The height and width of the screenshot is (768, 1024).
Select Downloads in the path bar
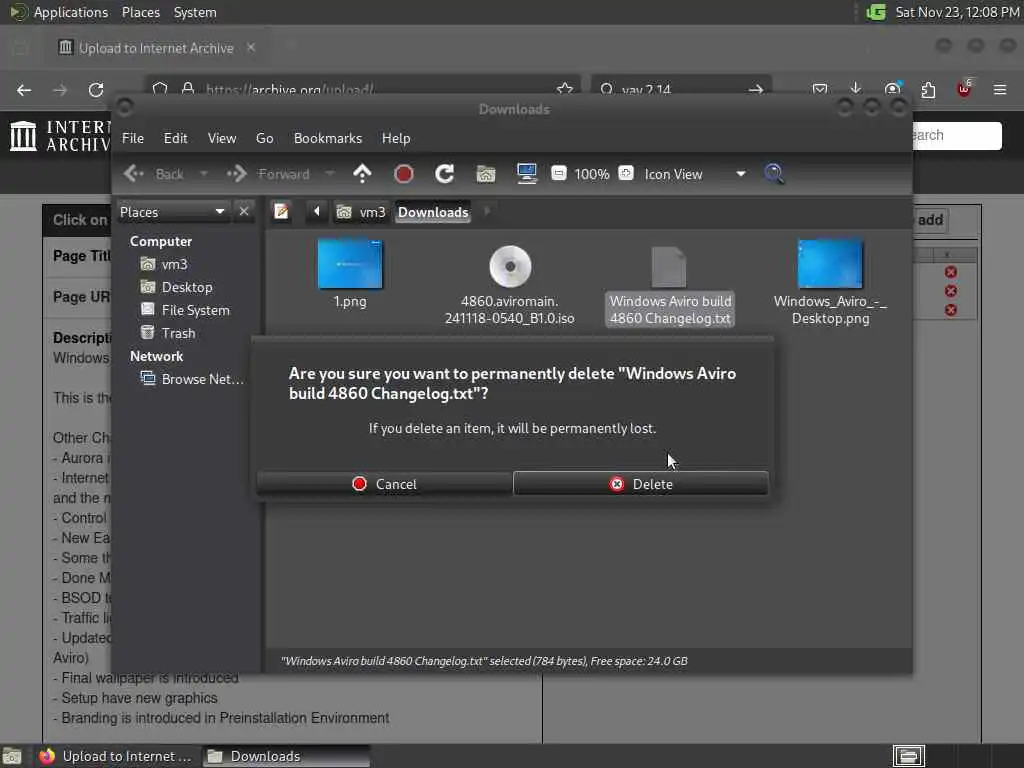point(433,212)
